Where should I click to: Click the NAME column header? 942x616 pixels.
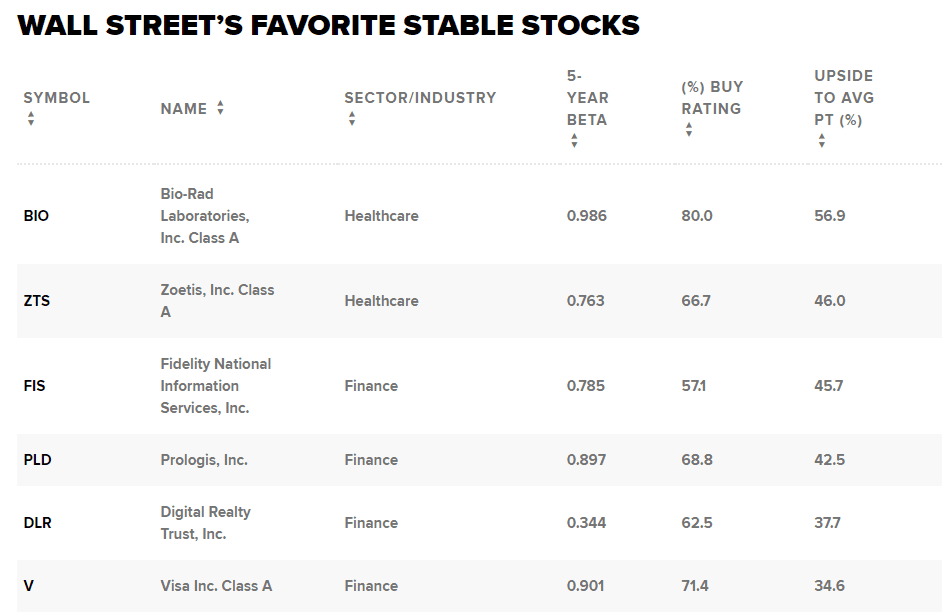coord(184,109)
